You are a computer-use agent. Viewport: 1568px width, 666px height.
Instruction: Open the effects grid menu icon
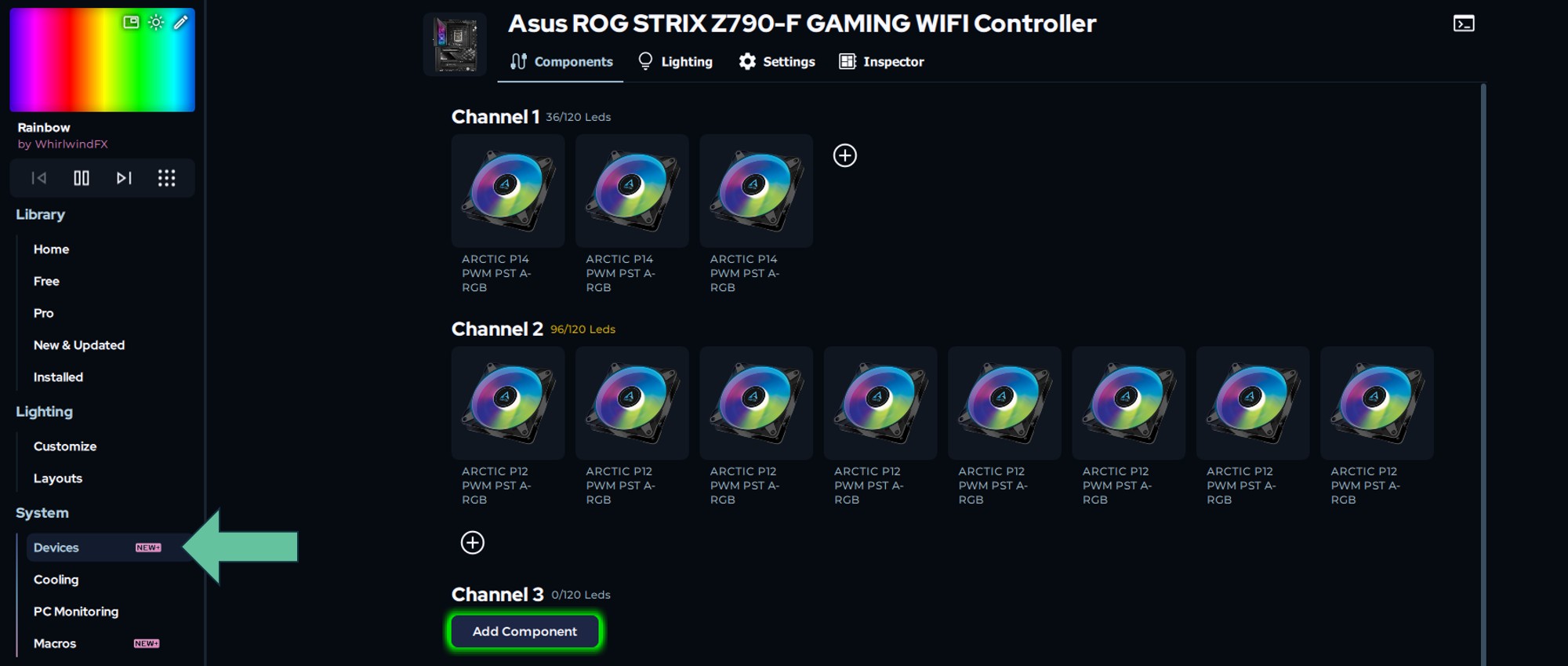click(x=166, y=178)
